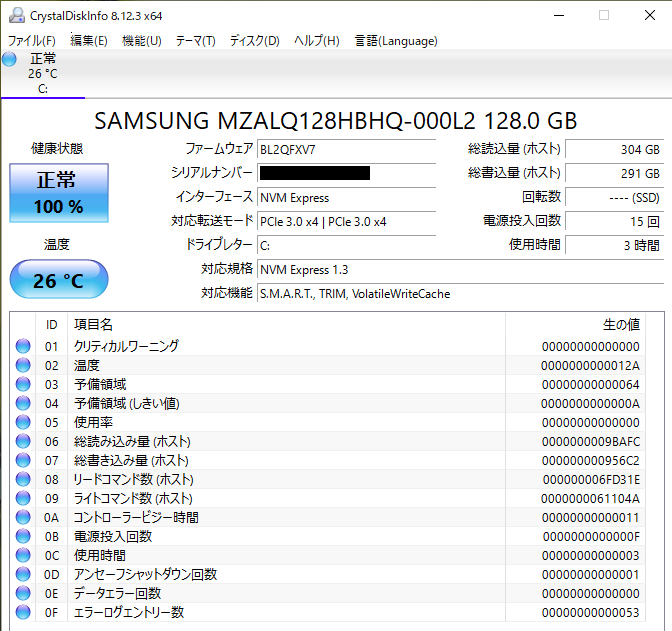The image size is (672, 631).
Task: Click the 3 時間 power on hours value
Action: tap(615, 245)
